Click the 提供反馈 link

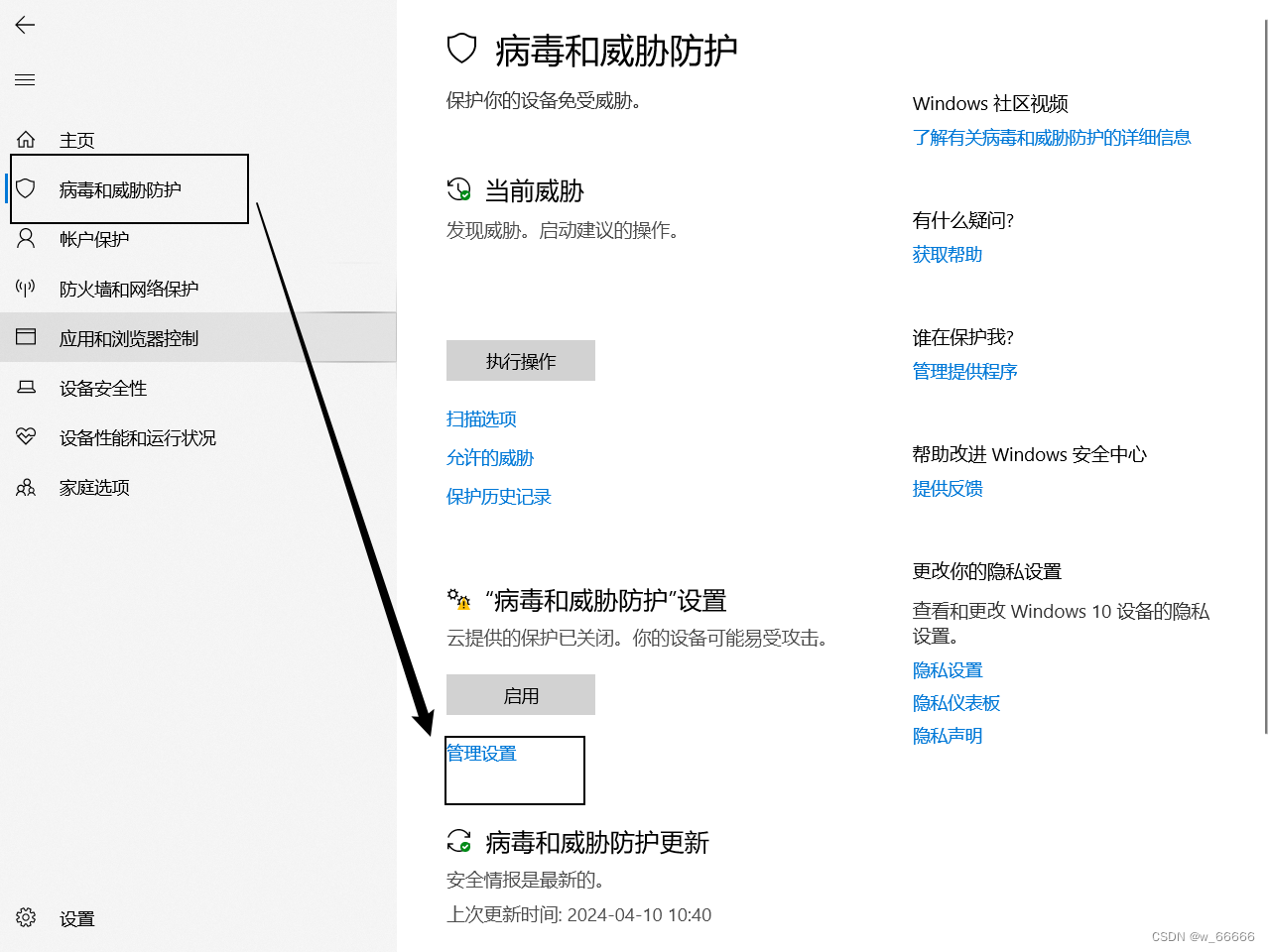pos(948,489)
